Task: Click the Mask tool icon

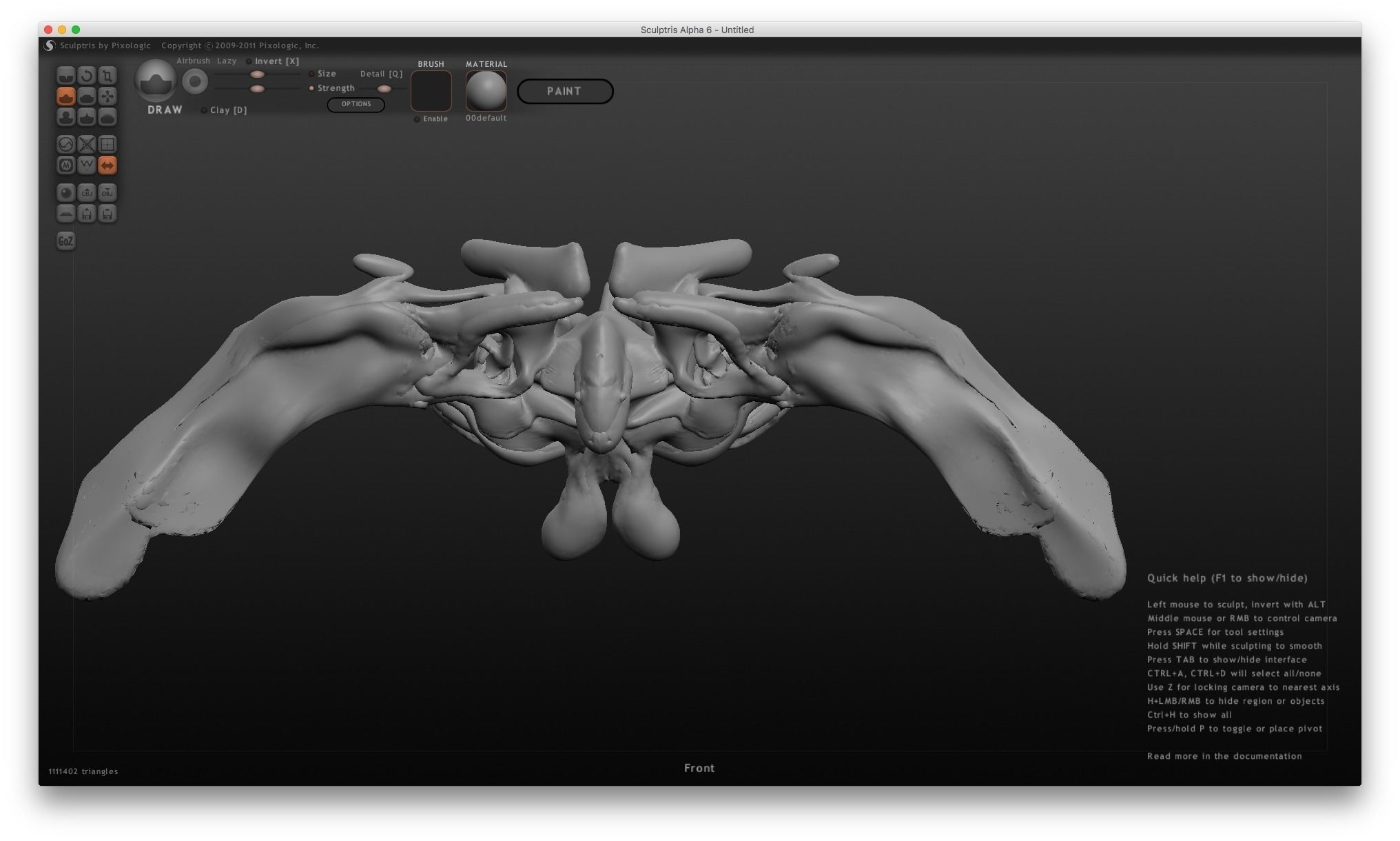Action: point(65,165)
